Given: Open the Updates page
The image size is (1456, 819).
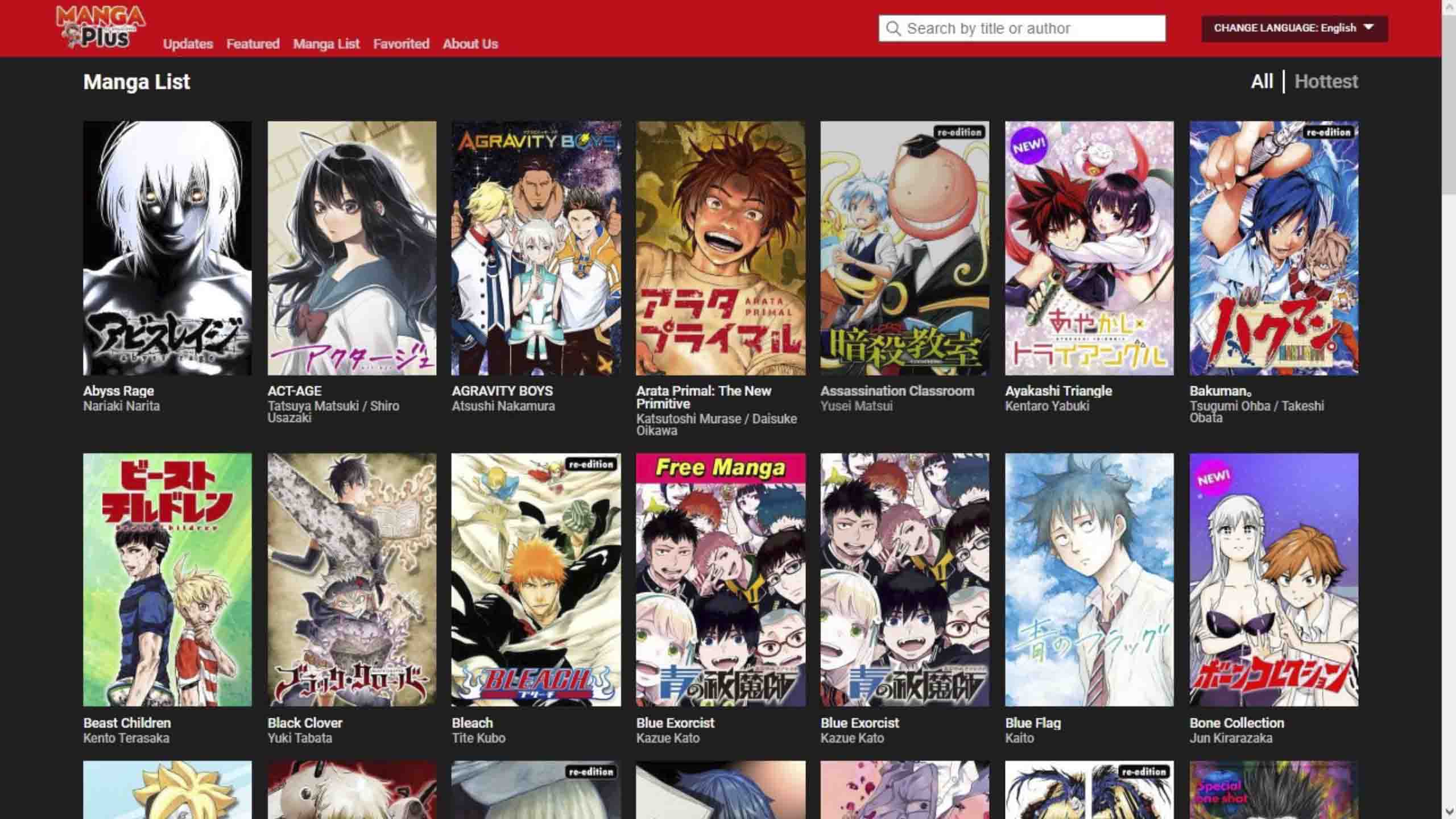Looking at the screenshot, I should (x=188, y=44).
